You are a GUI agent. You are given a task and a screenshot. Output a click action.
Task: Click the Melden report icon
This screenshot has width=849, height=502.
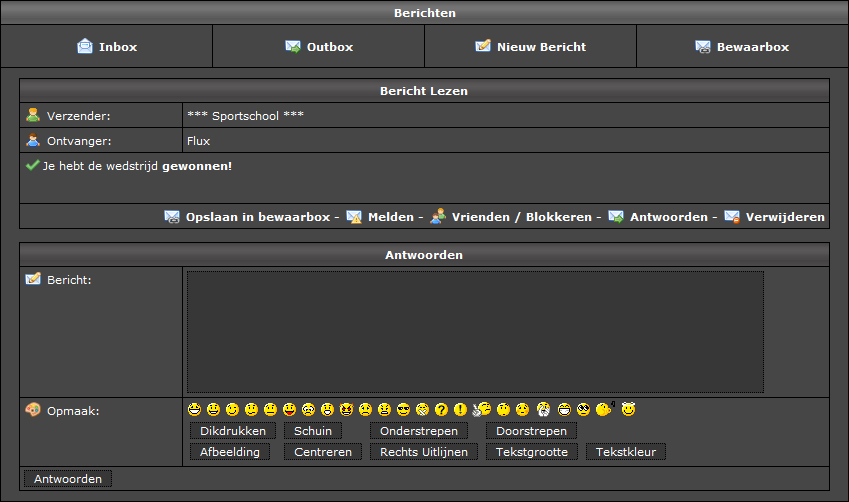click(x=354, y=217)
